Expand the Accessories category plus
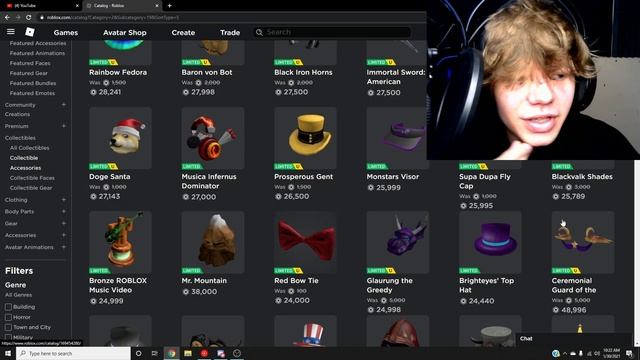640x360 pixels. coord(64,235)
